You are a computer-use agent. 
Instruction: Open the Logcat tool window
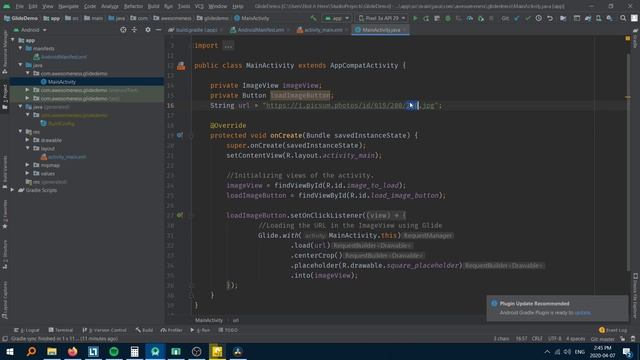click(27, 330)
